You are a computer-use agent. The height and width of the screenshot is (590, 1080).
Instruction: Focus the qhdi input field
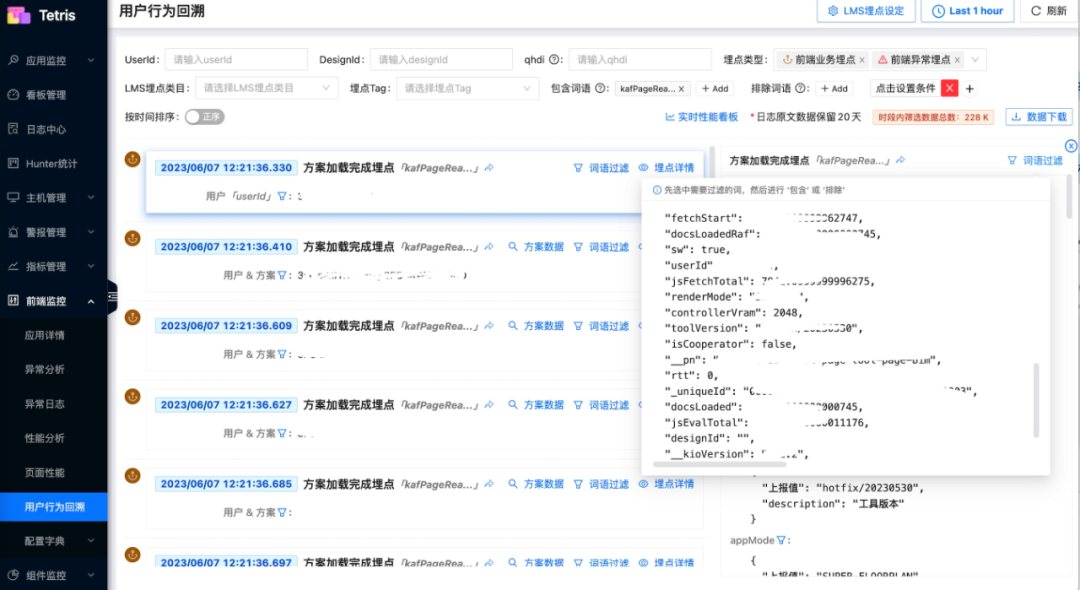640,60
